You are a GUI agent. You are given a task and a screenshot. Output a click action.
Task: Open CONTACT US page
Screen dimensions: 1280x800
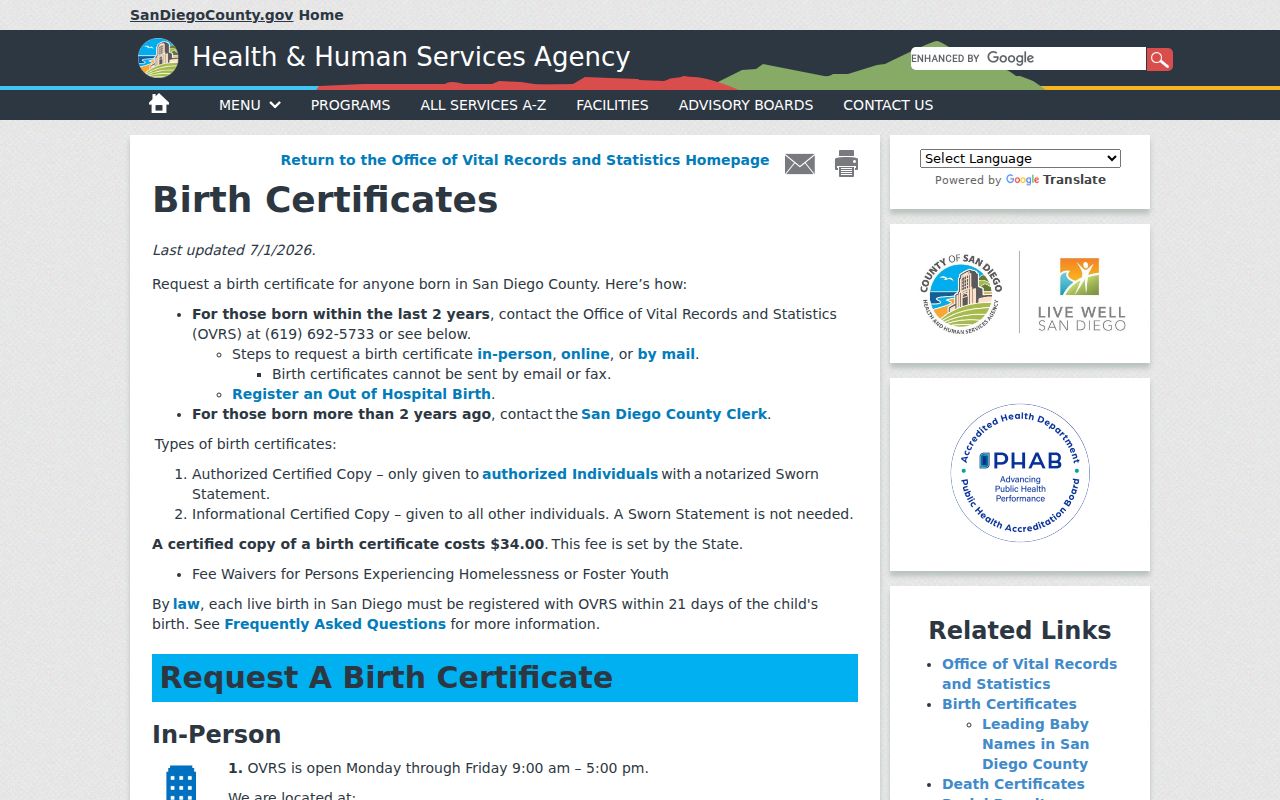[888, 105]
